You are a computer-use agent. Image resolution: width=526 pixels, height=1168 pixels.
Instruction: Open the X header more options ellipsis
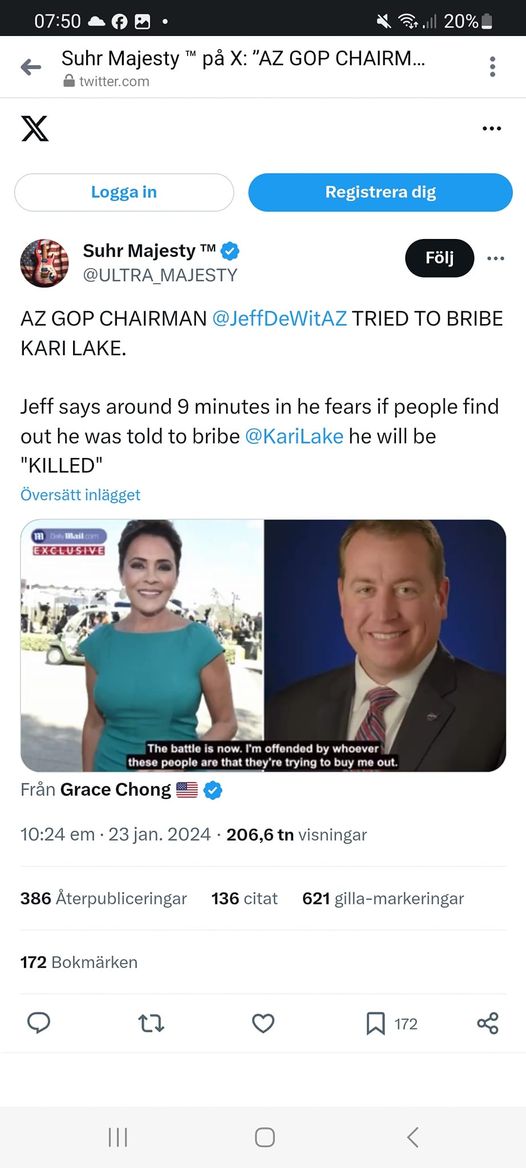pyautogui.click(x=492, y=128)
